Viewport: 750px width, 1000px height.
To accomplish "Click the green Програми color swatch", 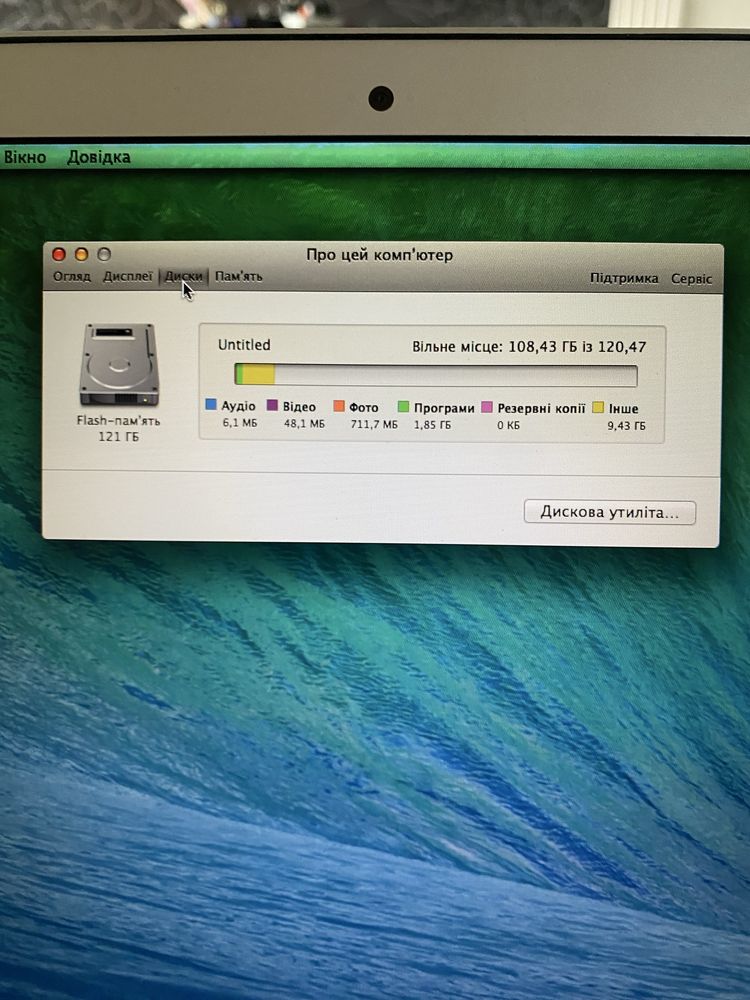I will pyautogui.click(x=403, y=406).
